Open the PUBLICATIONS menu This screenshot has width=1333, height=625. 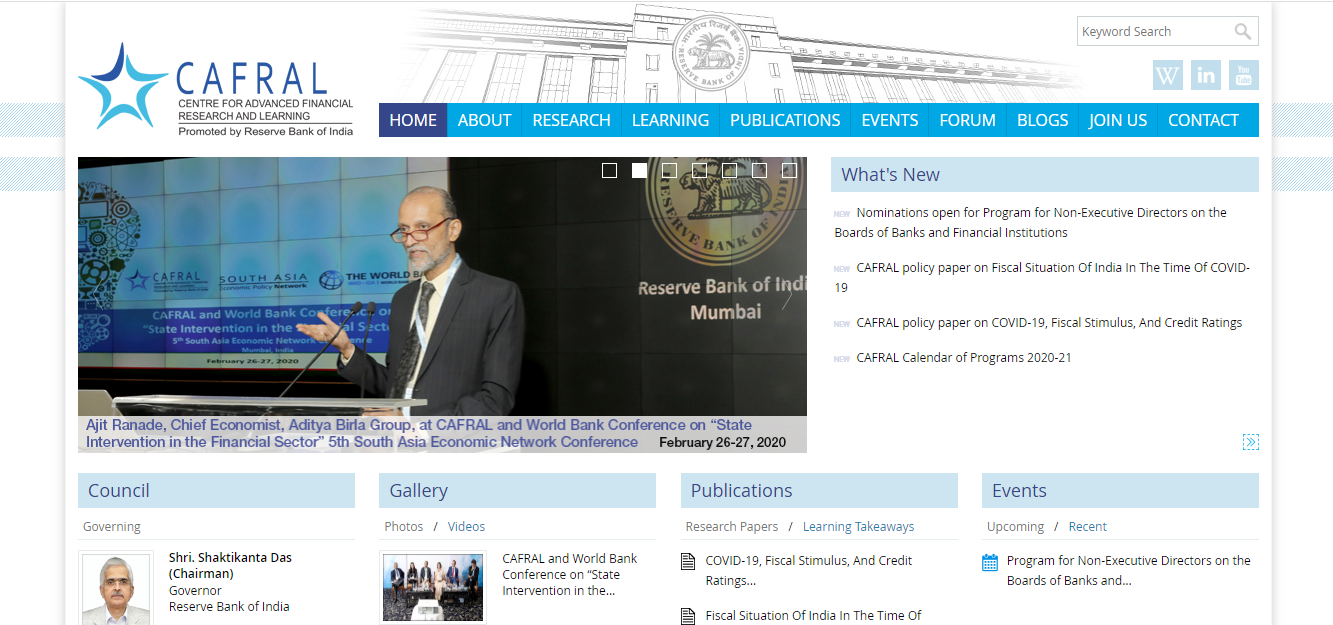pos(785,120)
